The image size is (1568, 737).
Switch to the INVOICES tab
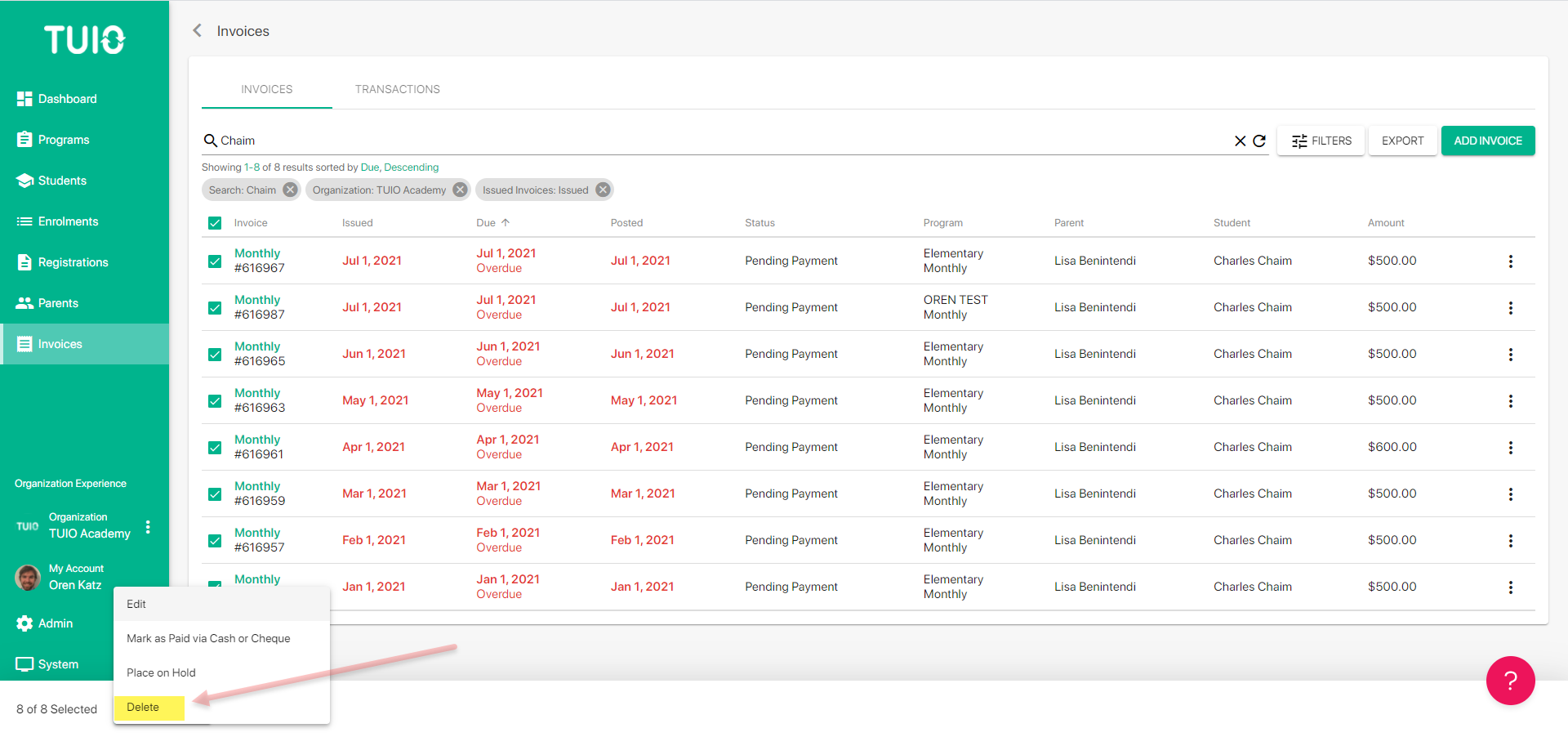(266, 89)
